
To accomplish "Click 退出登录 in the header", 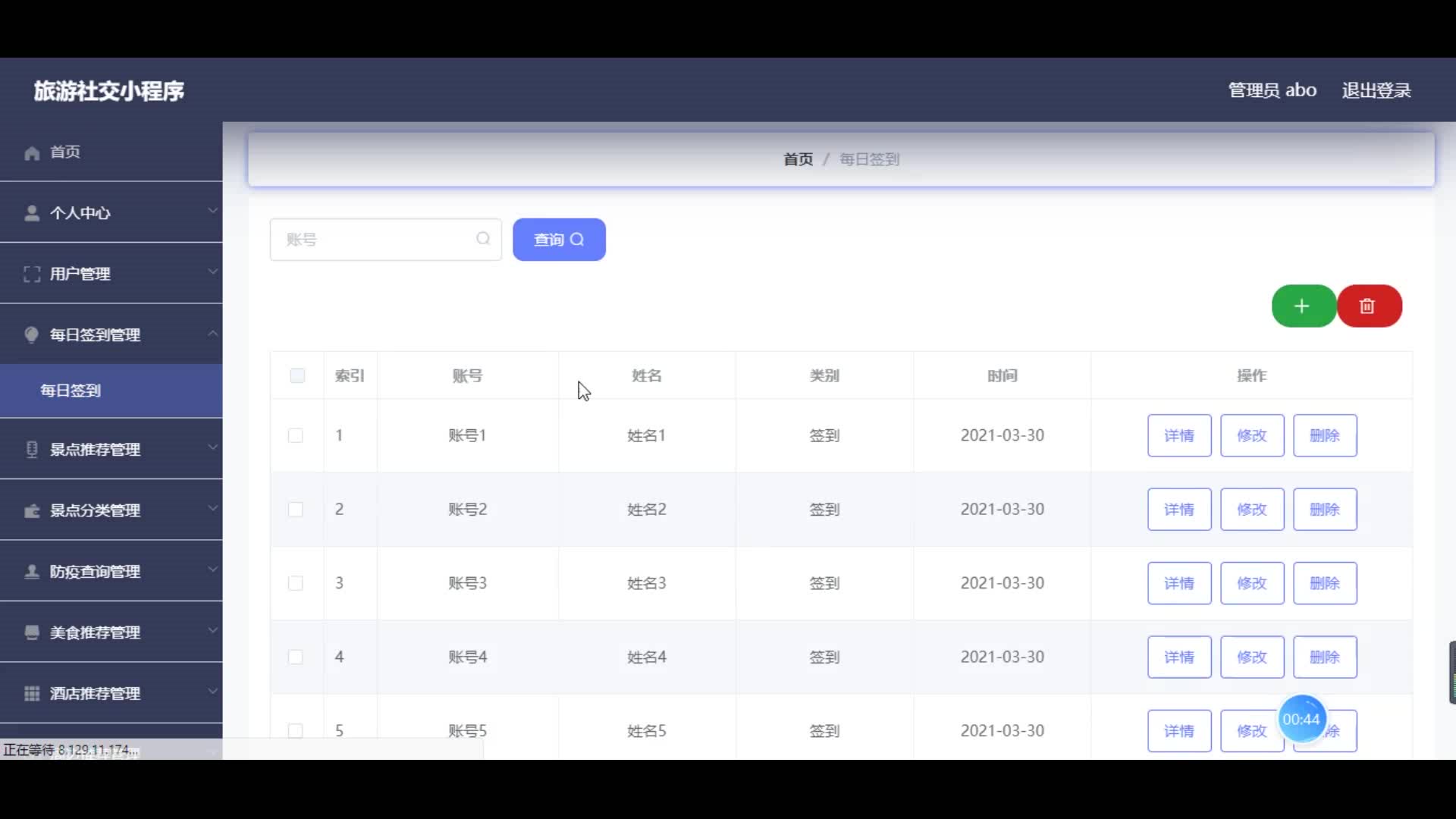I will click(x=1376, y=90).
